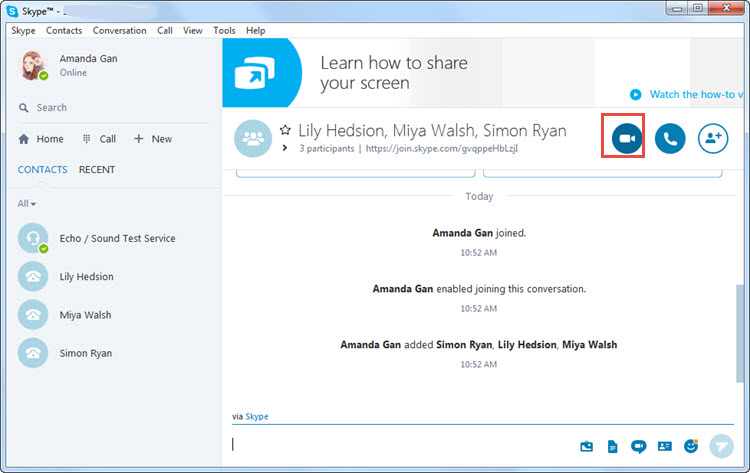
Task: Click Lily Hedsion's phone avatar
Action: [33, 276]
